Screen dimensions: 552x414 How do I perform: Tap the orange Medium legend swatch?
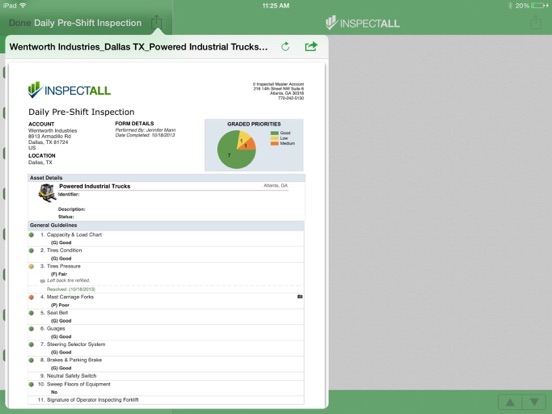[x=274, y=144]
